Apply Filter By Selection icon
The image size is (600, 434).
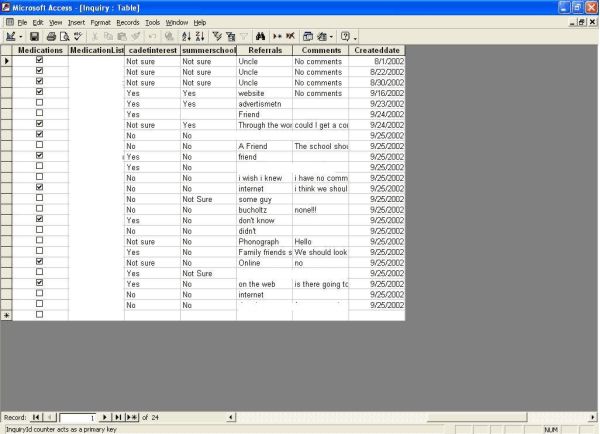[x=217, y=36]
